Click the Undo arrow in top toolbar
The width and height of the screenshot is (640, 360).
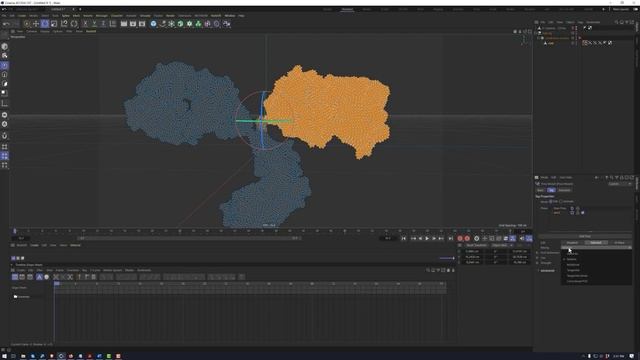click(6, 24)
